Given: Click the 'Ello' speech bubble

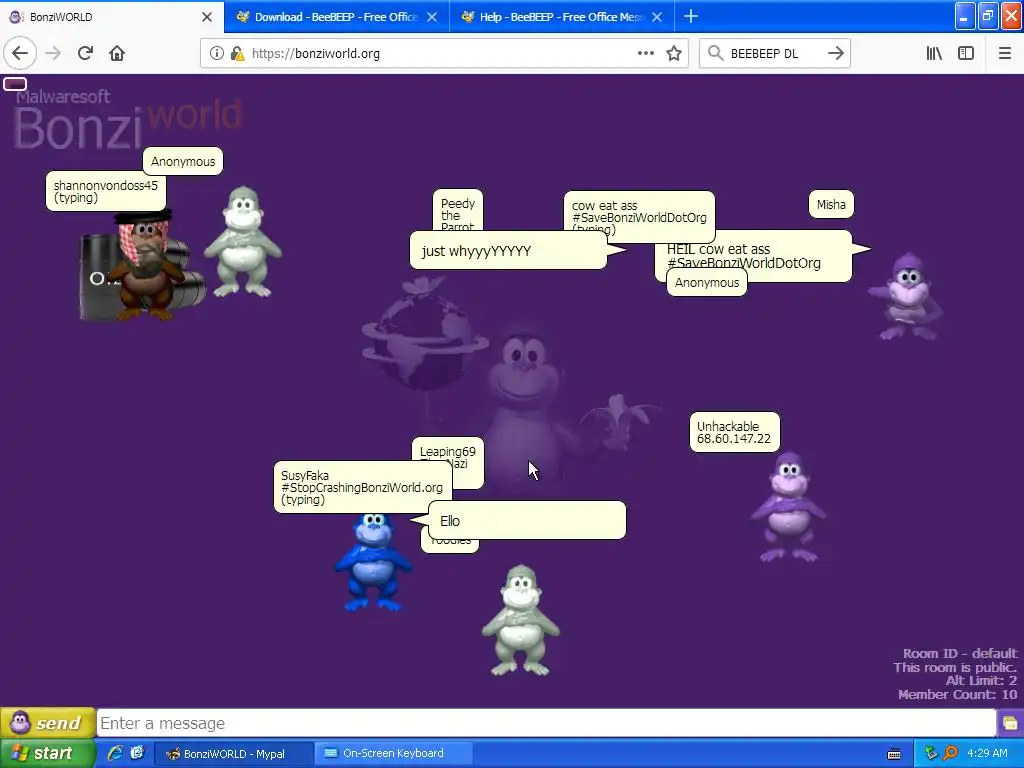Looking at the screenshot, I should (x=527, y=520).
